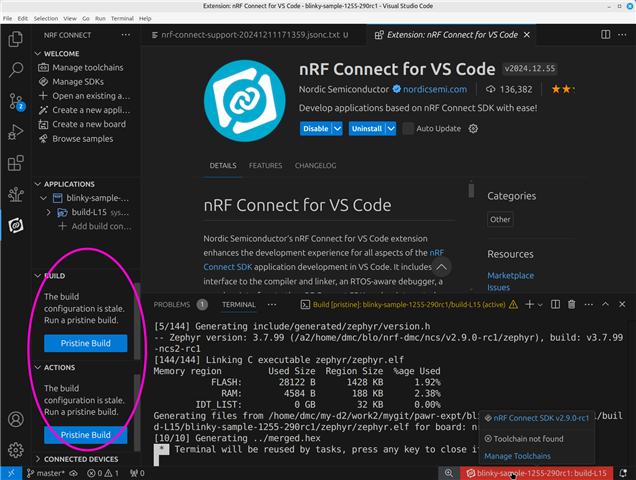Open Manage Toolchains link in popup

point(517,456)
